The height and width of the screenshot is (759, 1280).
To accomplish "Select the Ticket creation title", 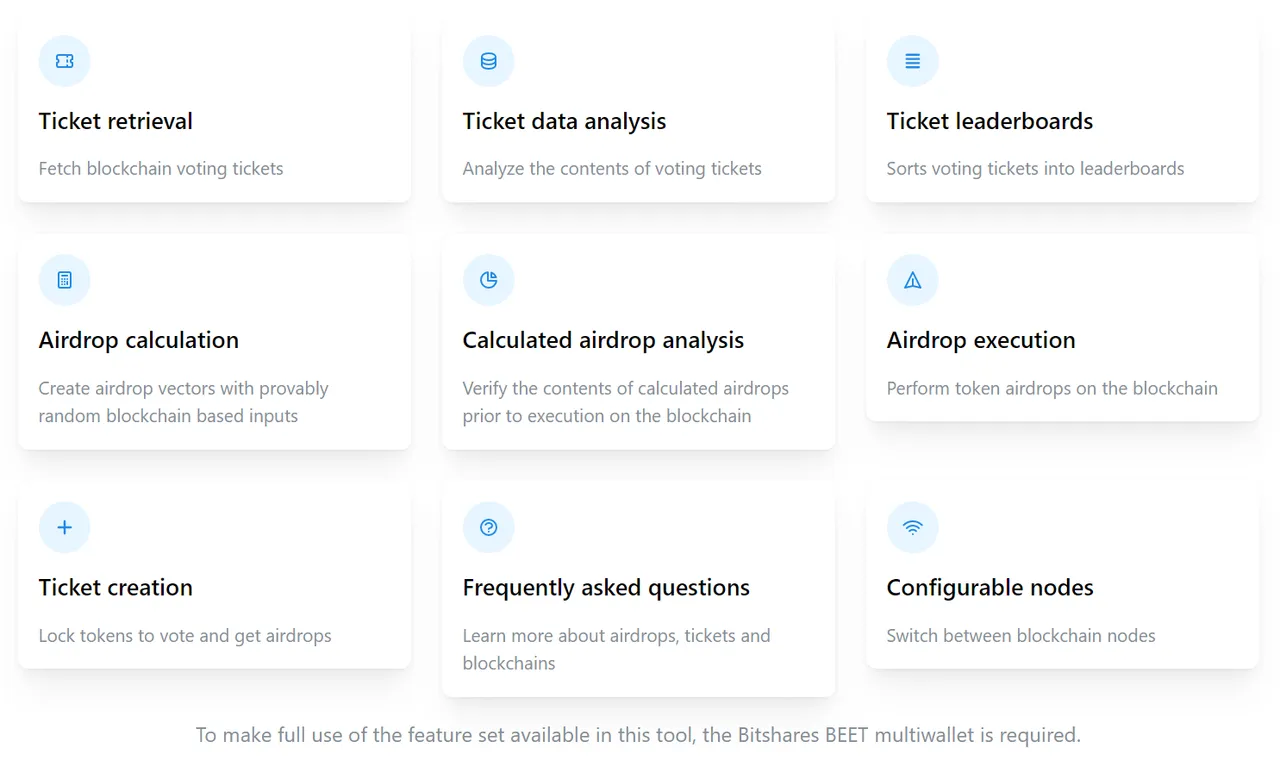I will click(x=116, y=587).
